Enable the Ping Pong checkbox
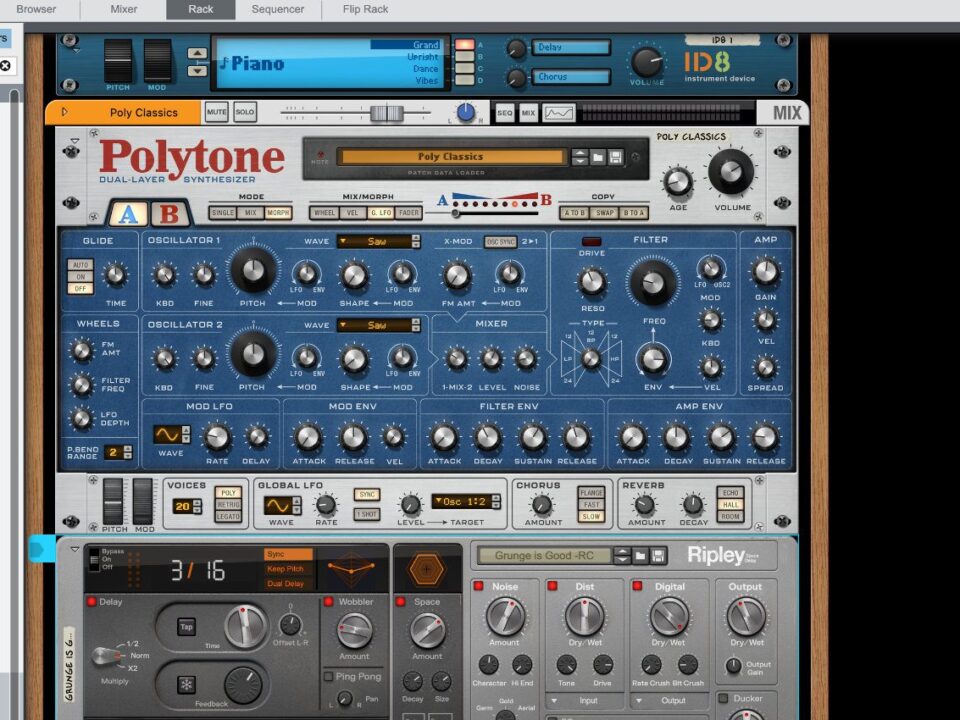The height and width of the screenshot is (720, 960). [x=328, y=677]
